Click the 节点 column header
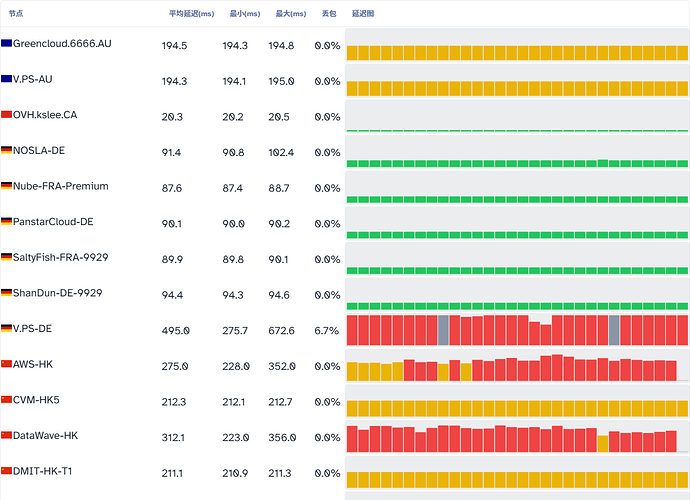The image size is (690, 500). 16,14
